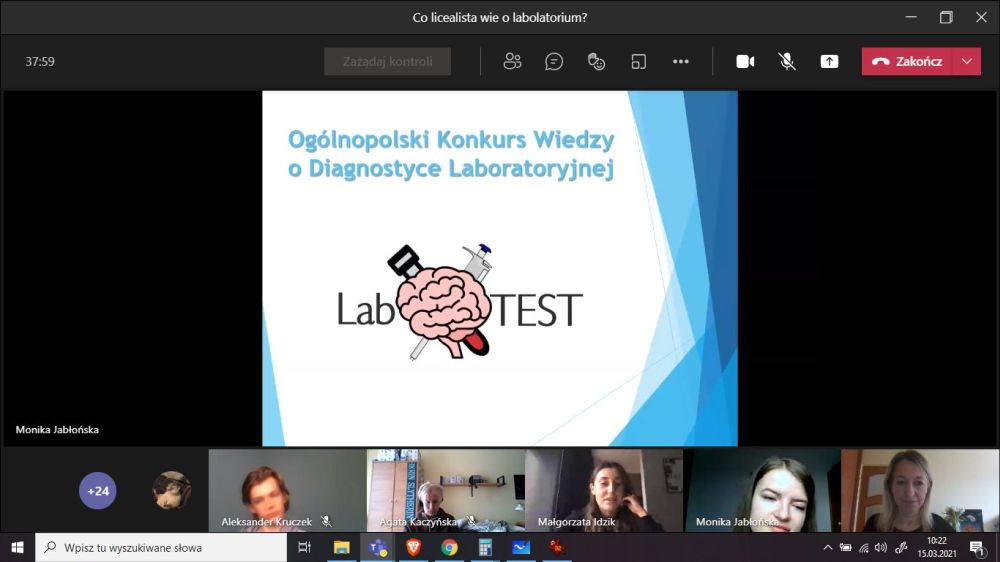The width and height of the screenshot is (1000, 562).
Task: End the call with the Zakończ button
Action: tap(907, 61)
